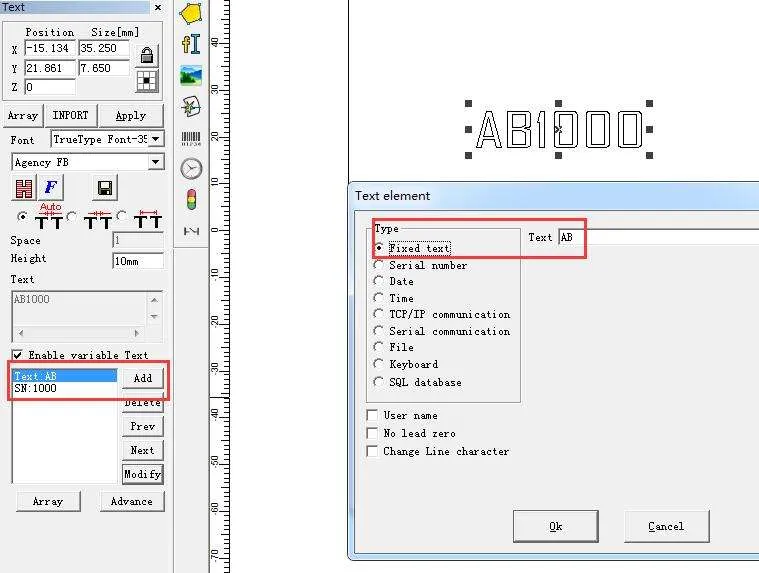Click the Y size field 7.650
This screenshot has height=573, width=759.
click(x=104, y=68)
